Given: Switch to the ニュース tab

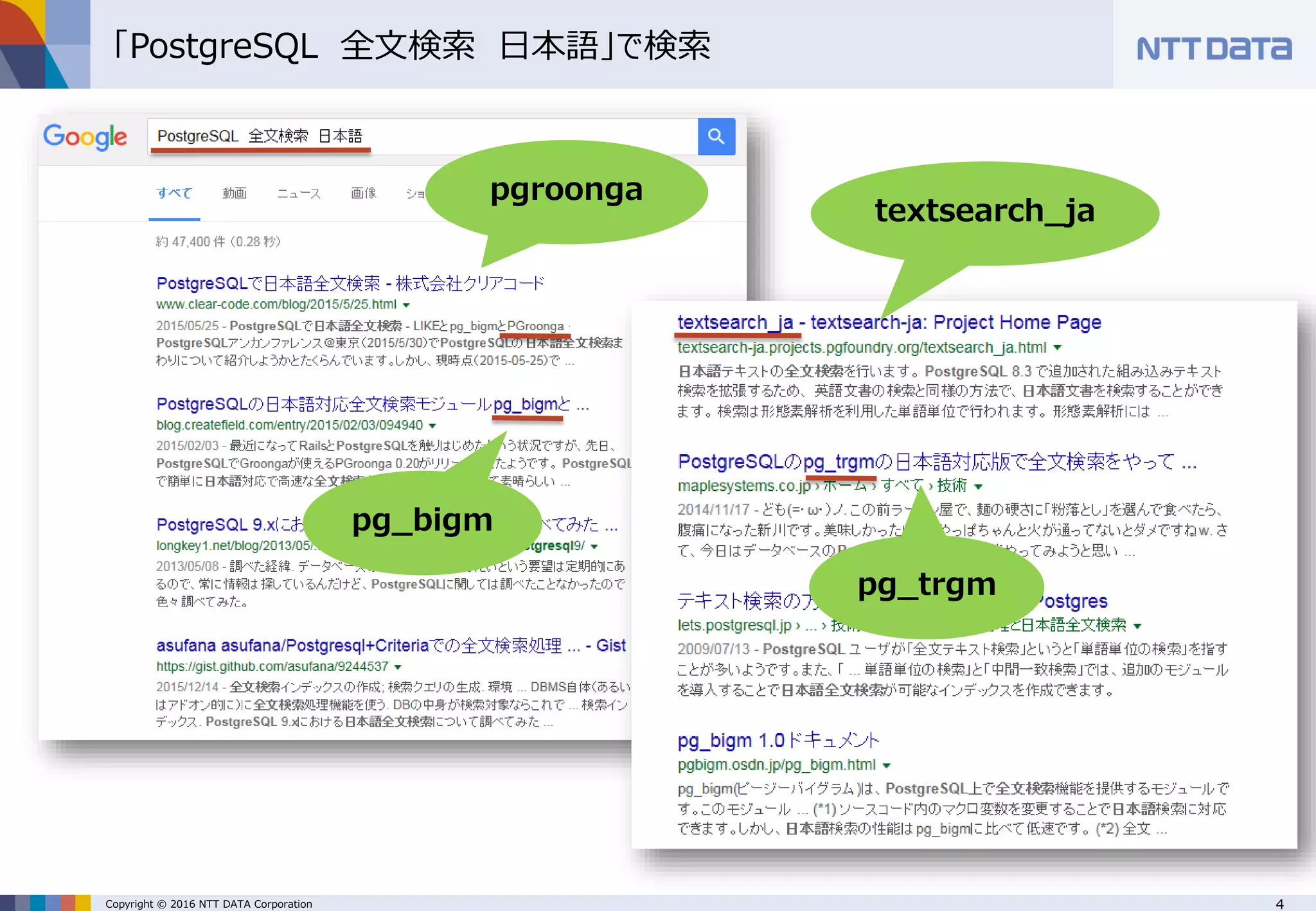Looking at the screenshot, I should [x=299, y=193].
